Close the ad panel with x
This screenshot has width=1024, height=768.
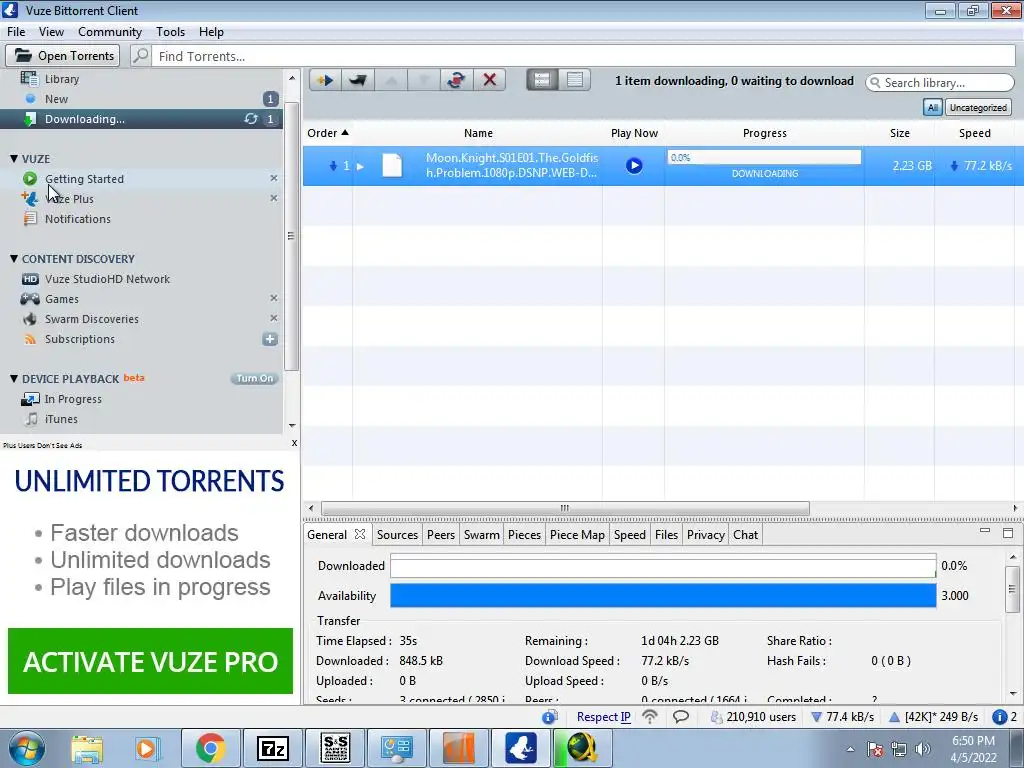294,443
